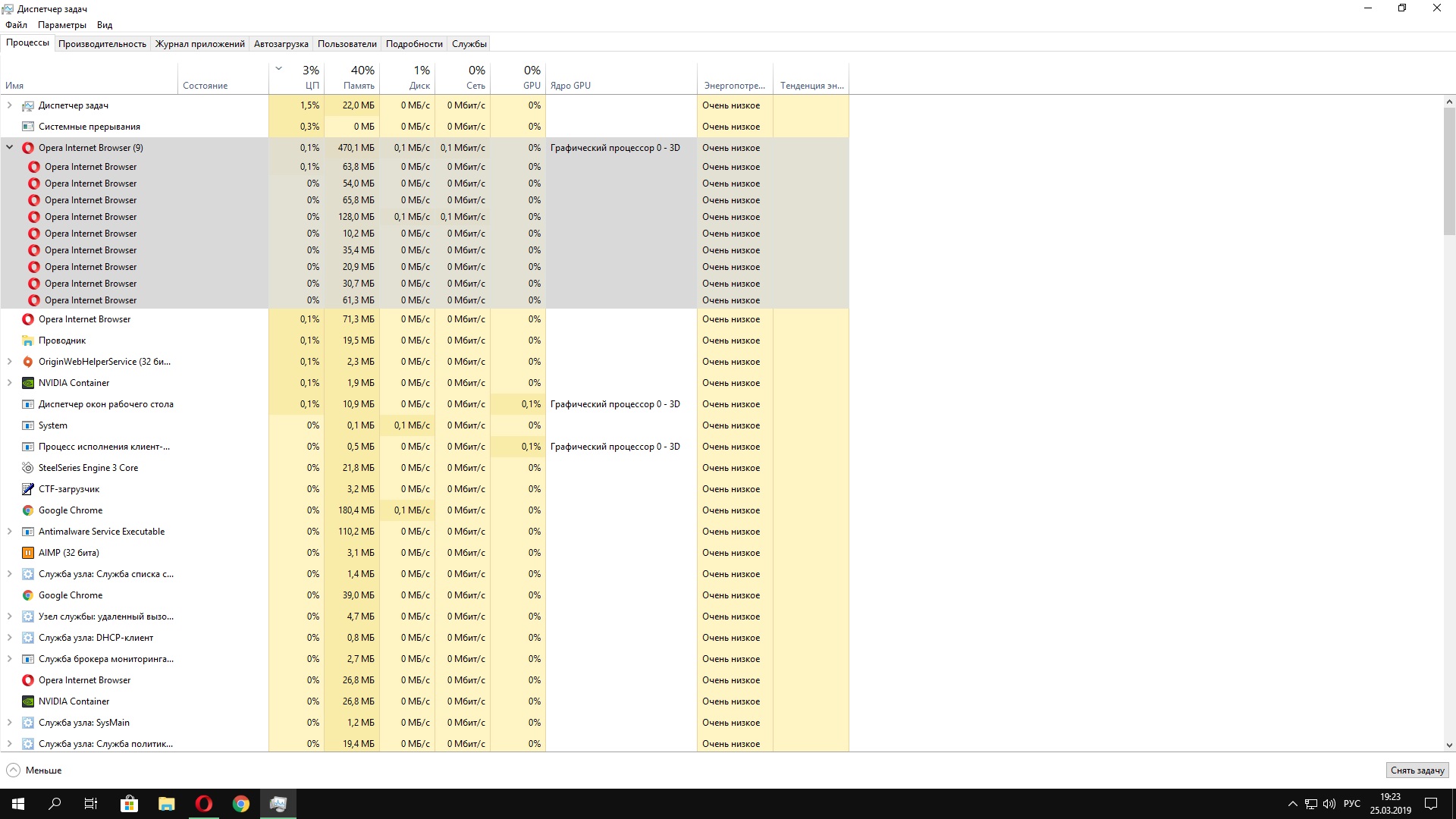Open the notification center icon
The image size is (1456, 819).
pyautogui.click(x=1431, y=804)
